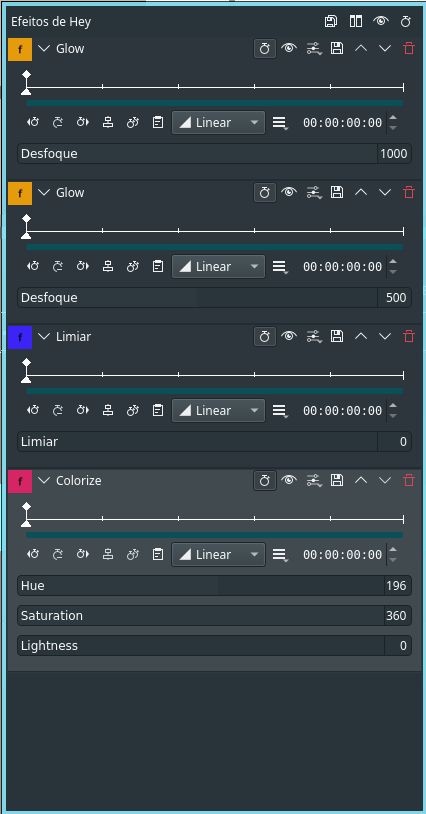Viewport: 426px width, 814px height.
Task: Copy keyframes to clipboard in Colorize
Action: tap(158, 555)
